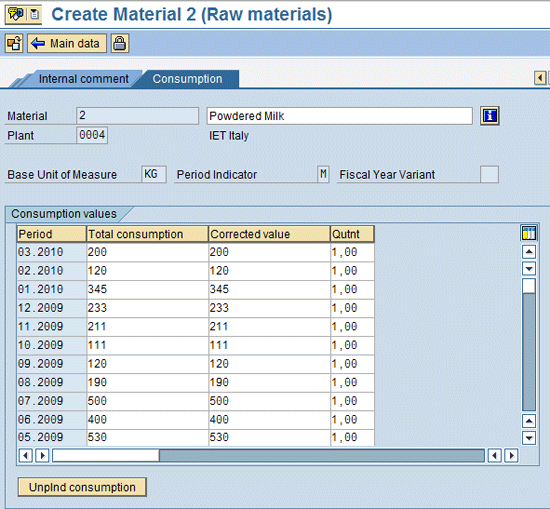550x509 pixels.
Task: Go back to Main data
Action: [x=67, y=43]
